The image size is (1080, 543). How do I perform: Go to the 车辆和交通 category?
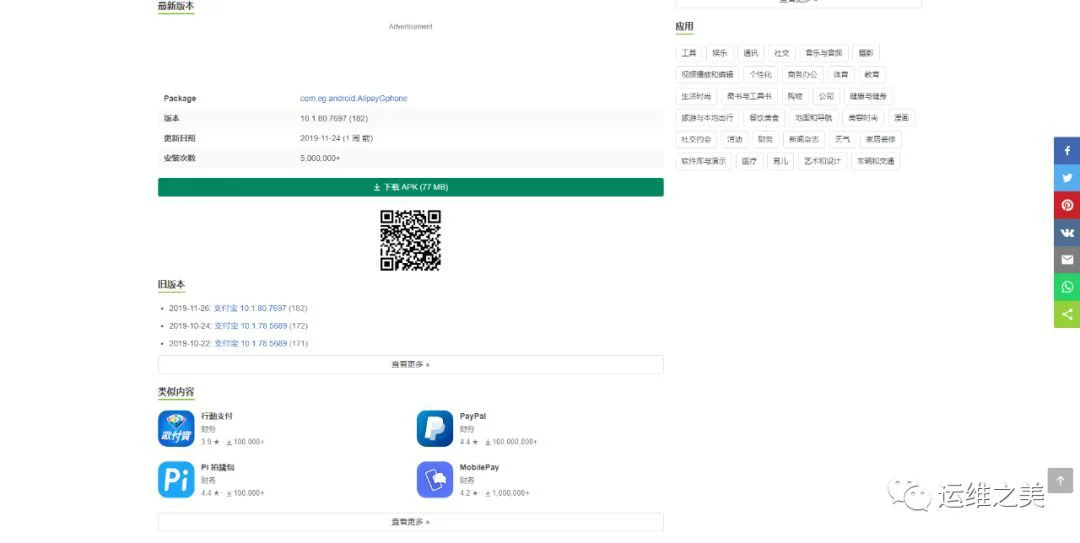point(876,161)
